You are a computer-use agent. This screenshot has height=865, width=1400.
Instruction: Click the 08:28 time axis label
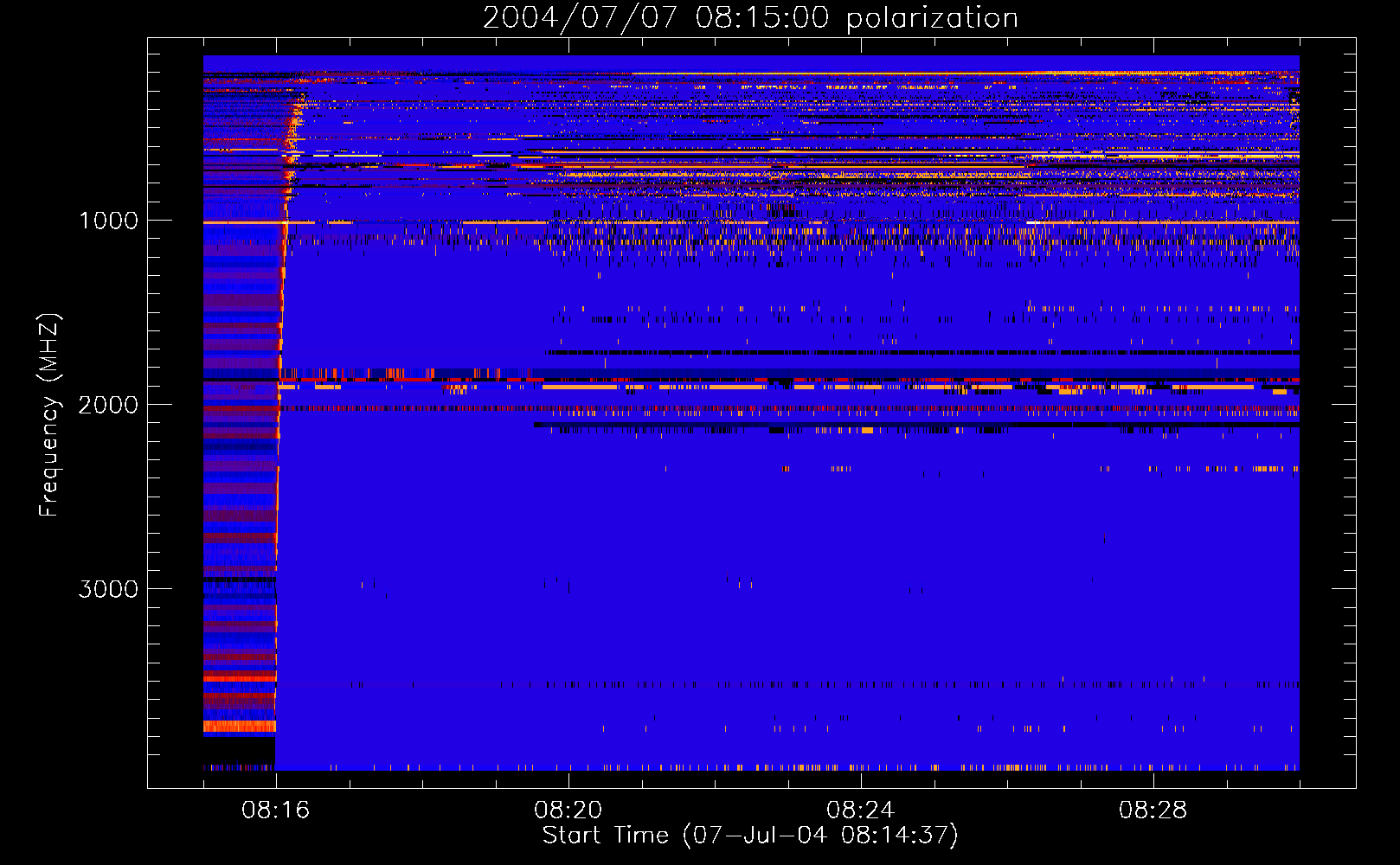point(1153,811)
